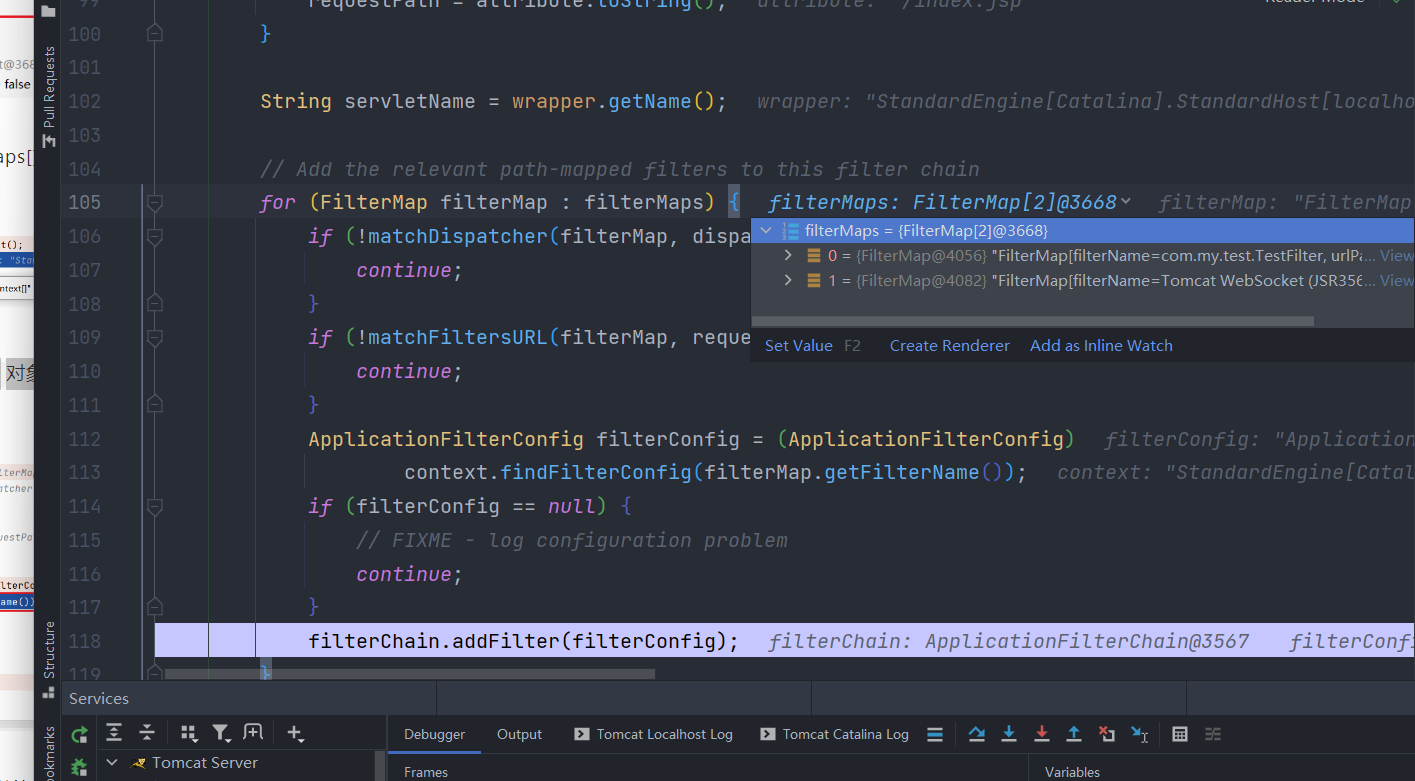Click the Step Over debugger icon
This screenshot has width=1415, height=781.
pyautogui.click(x=977, y=734)
